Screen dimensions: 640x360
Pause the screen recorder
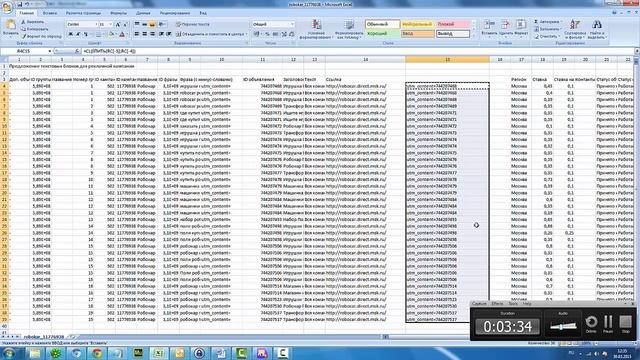[x=608, y=324]
